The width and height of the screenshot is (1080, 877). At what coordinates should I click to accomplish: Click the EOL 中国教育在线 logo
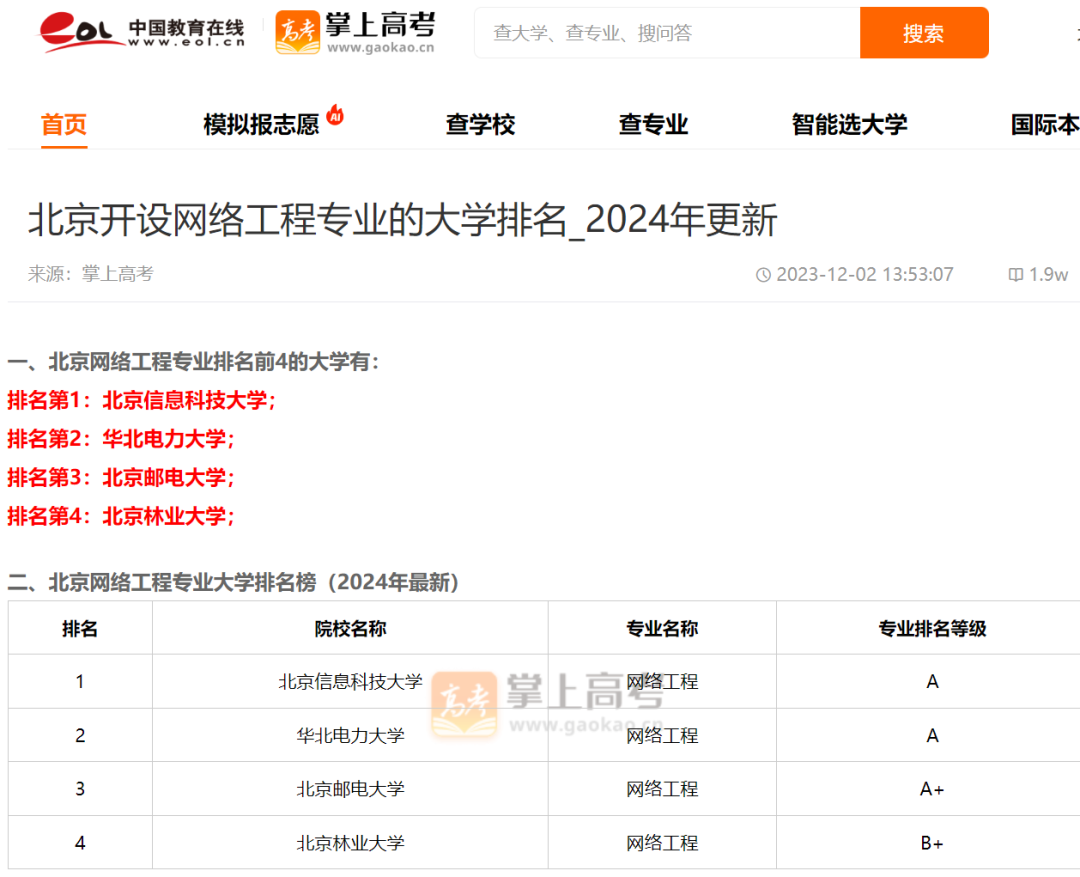coord(141,33)
